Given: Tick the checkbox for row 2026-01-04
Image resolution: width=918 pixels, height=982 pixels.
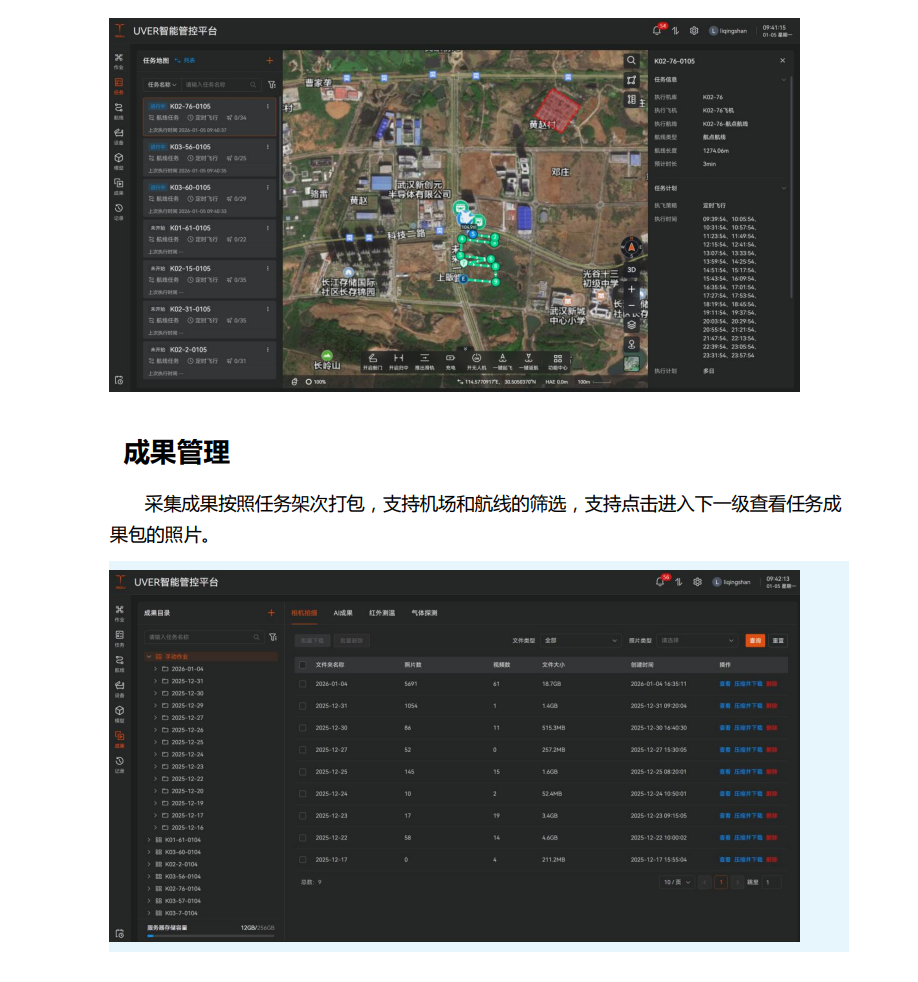Looking at the screenshot, I should pos(303,684).
